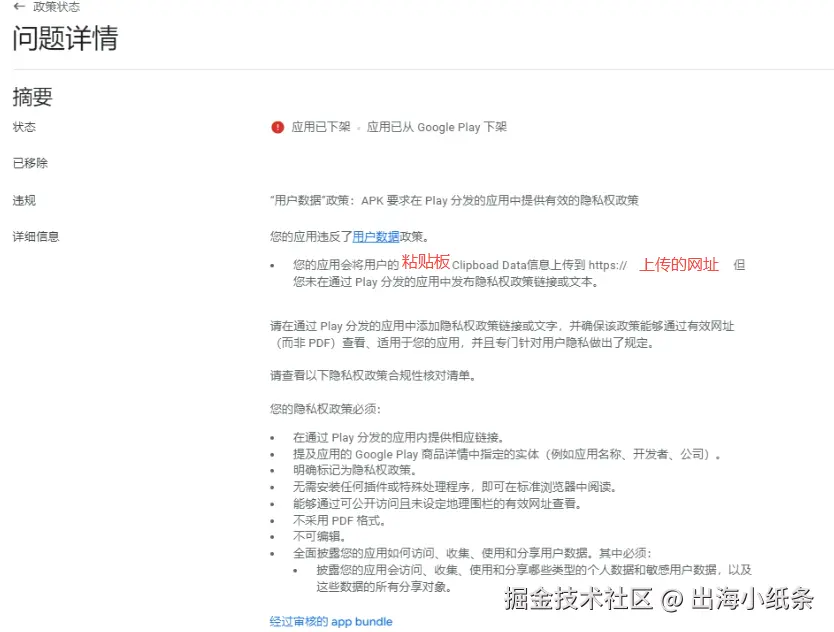Screen dimensions: 834x632
Task: Select the 违规 row label
Action: click(x=24, y=201)
